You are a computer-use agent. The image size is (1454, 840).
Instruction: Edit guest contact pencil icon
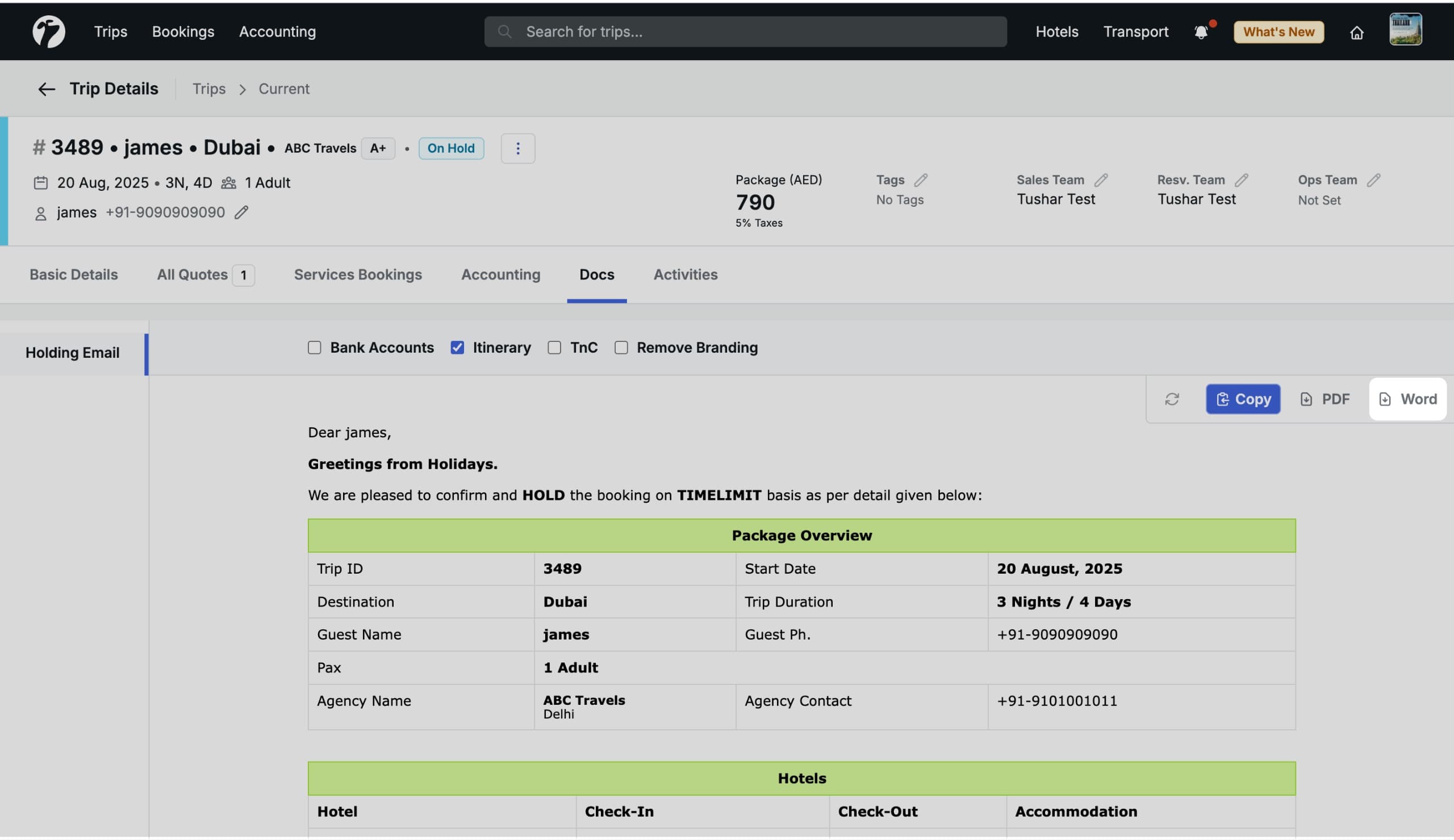coord(241,212)
